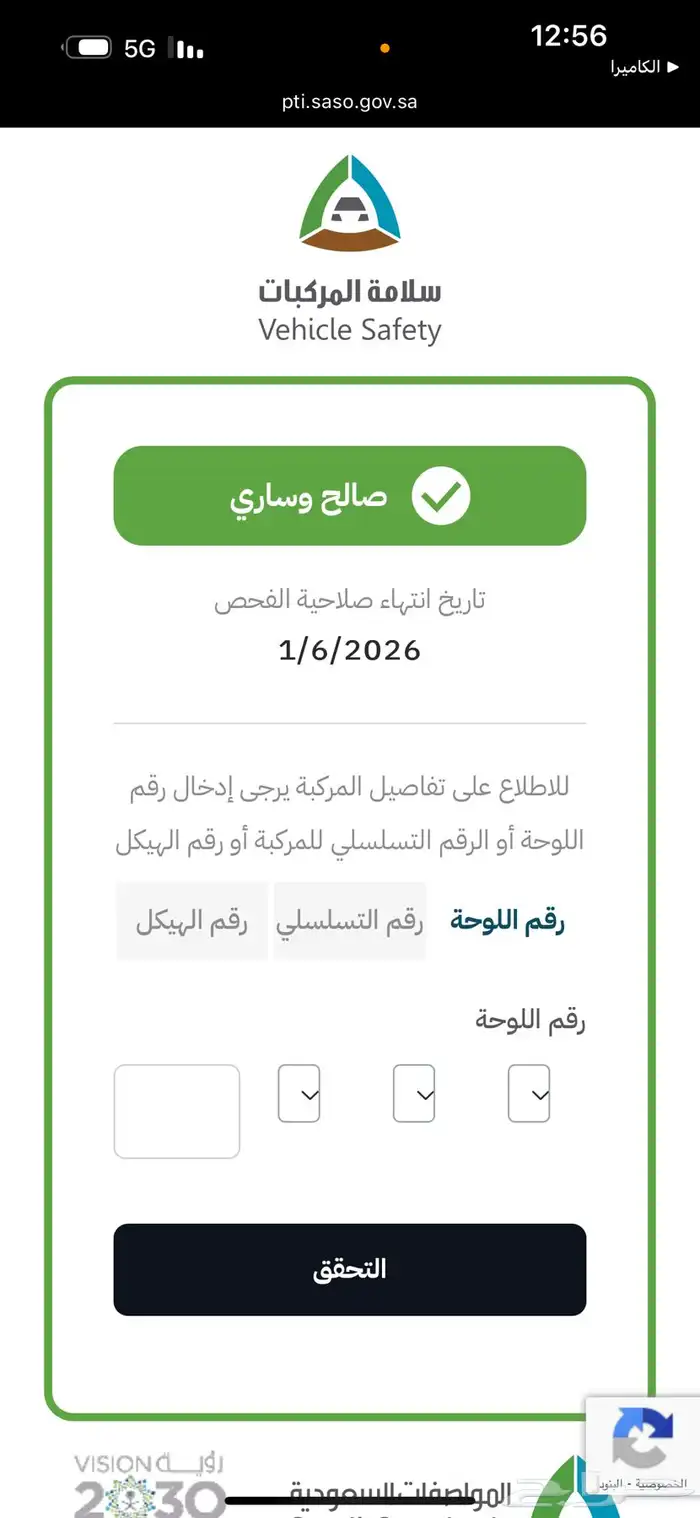The image size is (700, 1518).
Task: Tap the battery indicator in status bar
Action: (89, 48)
